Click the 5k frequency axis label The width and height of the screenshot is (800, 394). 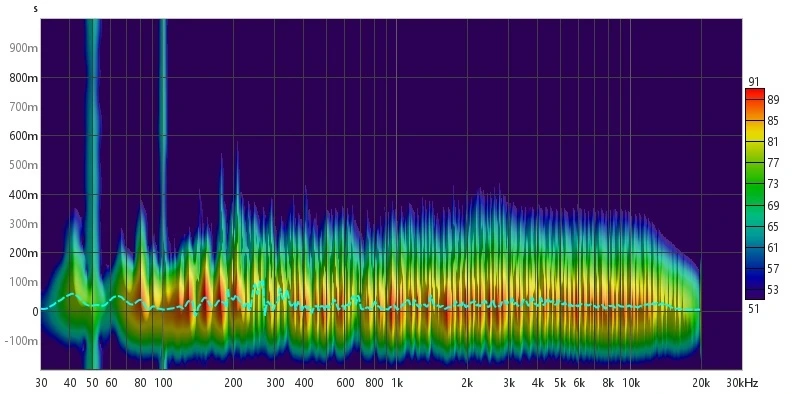[560, 383]
